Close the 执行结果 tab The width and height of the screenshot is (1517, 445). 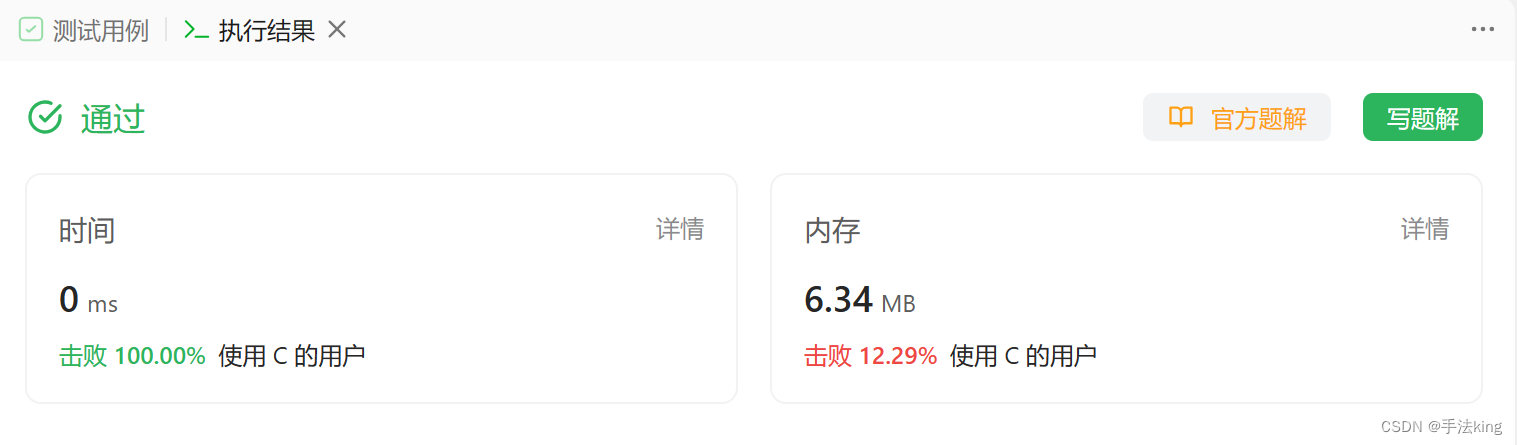[337, 30]
